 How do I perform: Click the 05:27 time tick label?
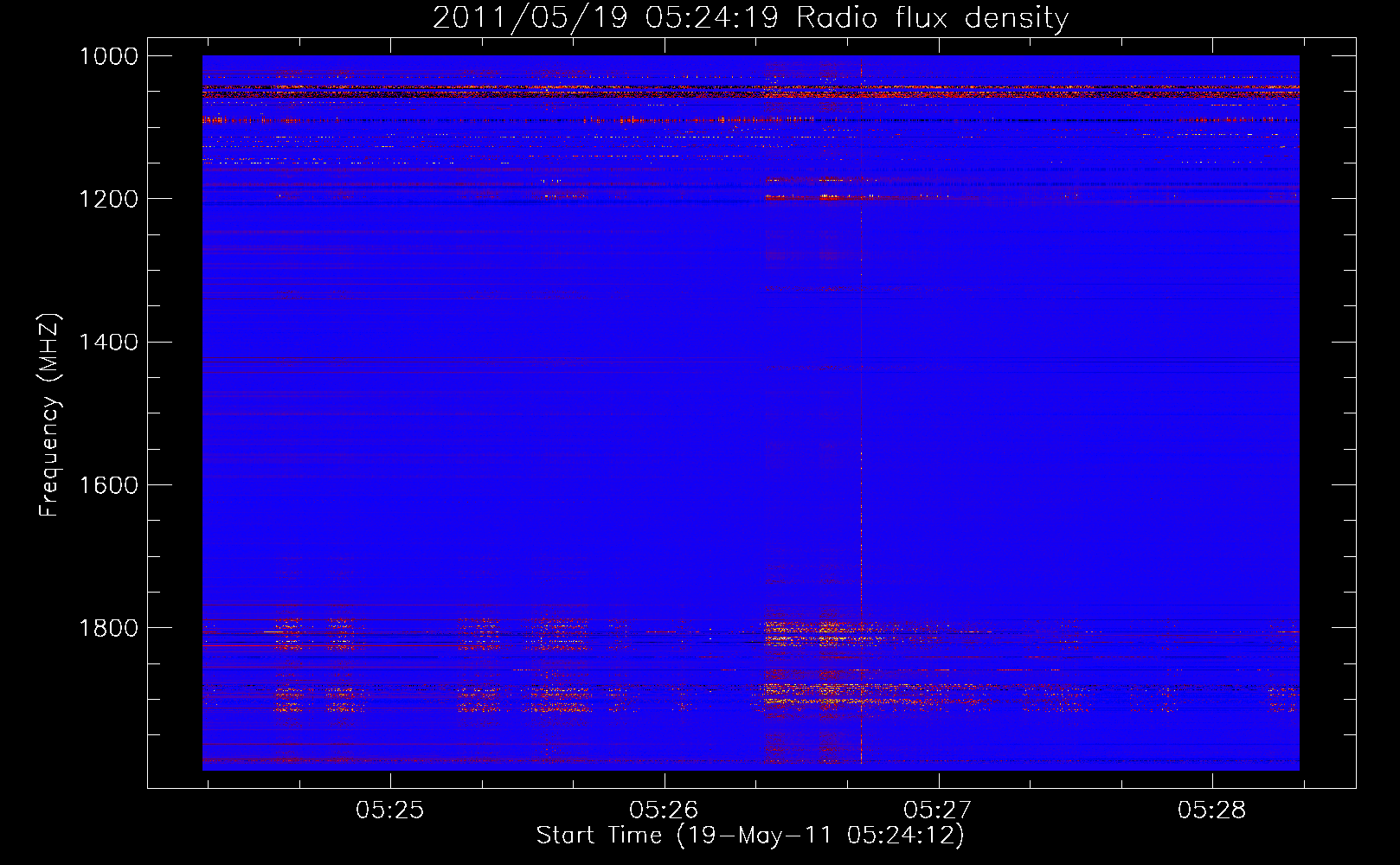click(938, 810)
